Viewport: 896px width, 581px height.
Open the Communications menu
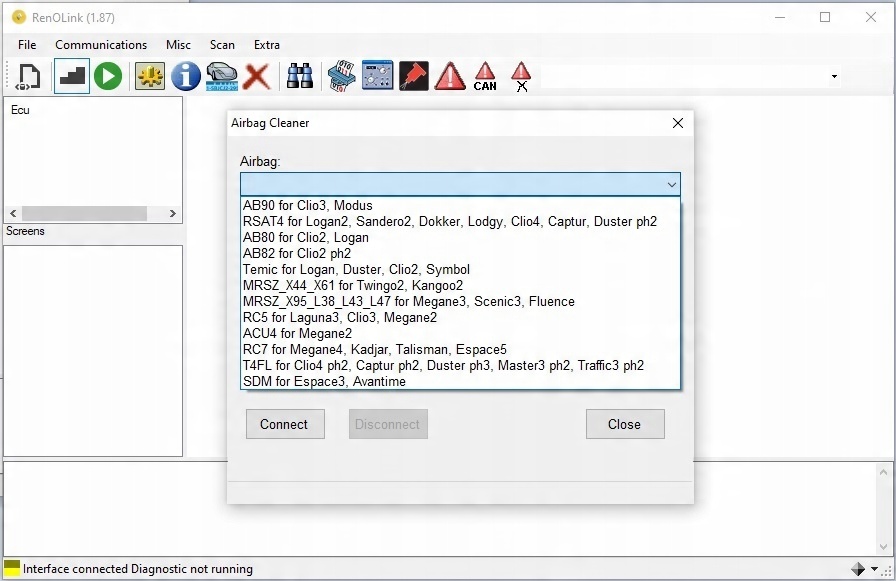[x=101, y=45]
